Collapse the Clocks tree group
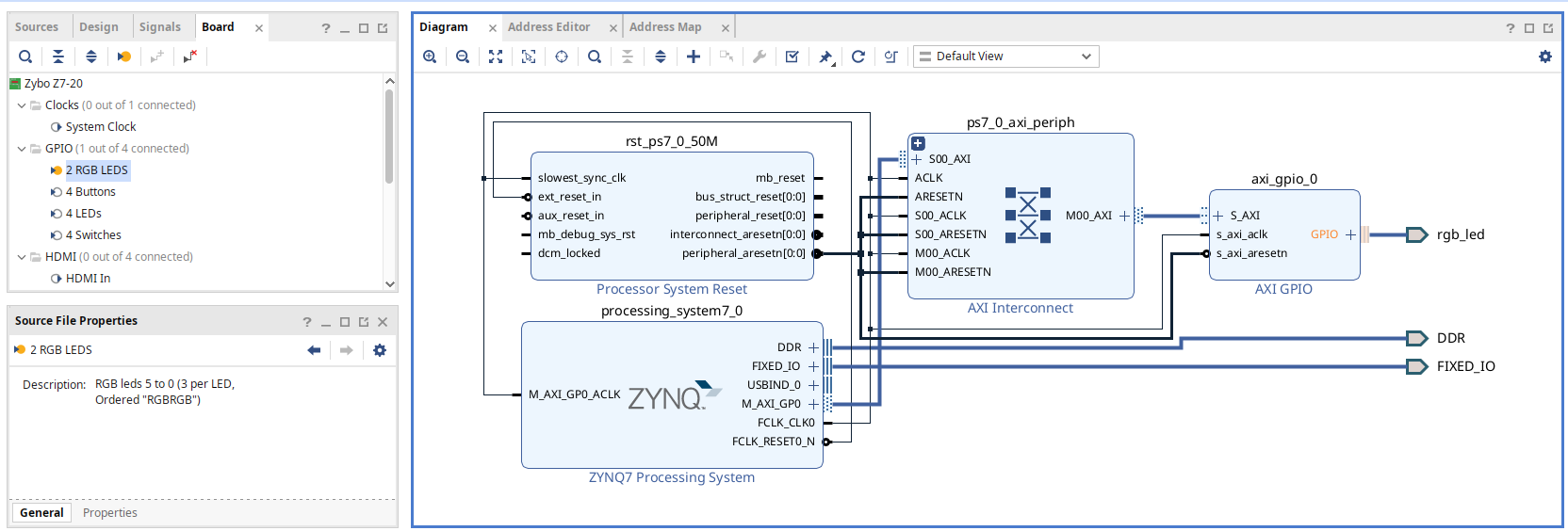Image resolution: width=1568 pixels, height=531 pixels. [x=22, y=105]
